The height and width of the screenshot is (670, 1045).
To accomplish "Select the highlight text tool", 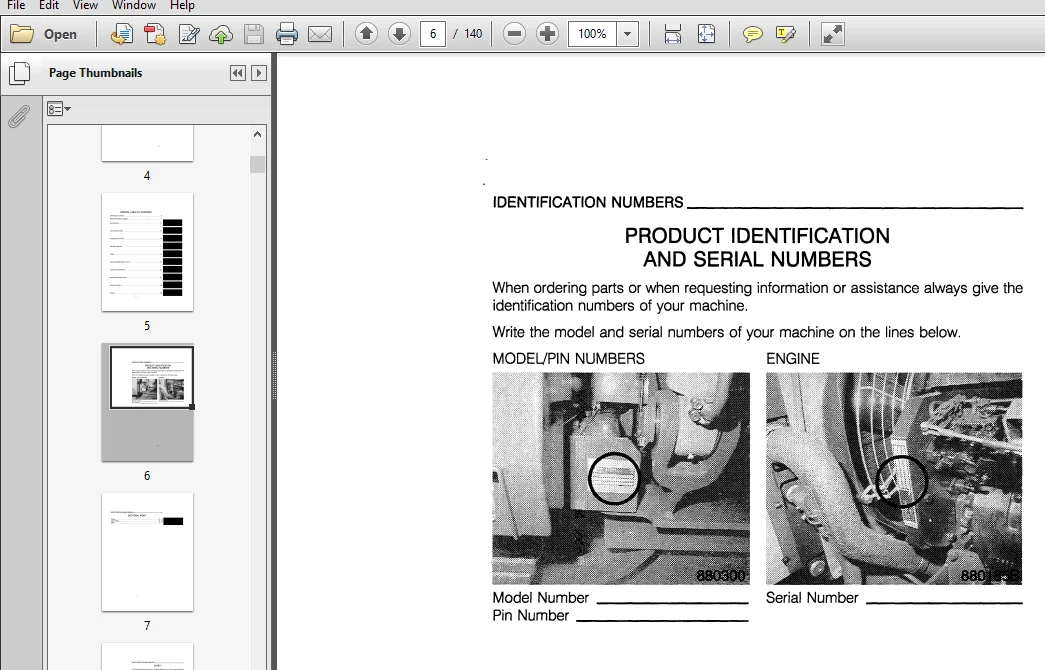I will pyautogui.click(x=786, y=34).
